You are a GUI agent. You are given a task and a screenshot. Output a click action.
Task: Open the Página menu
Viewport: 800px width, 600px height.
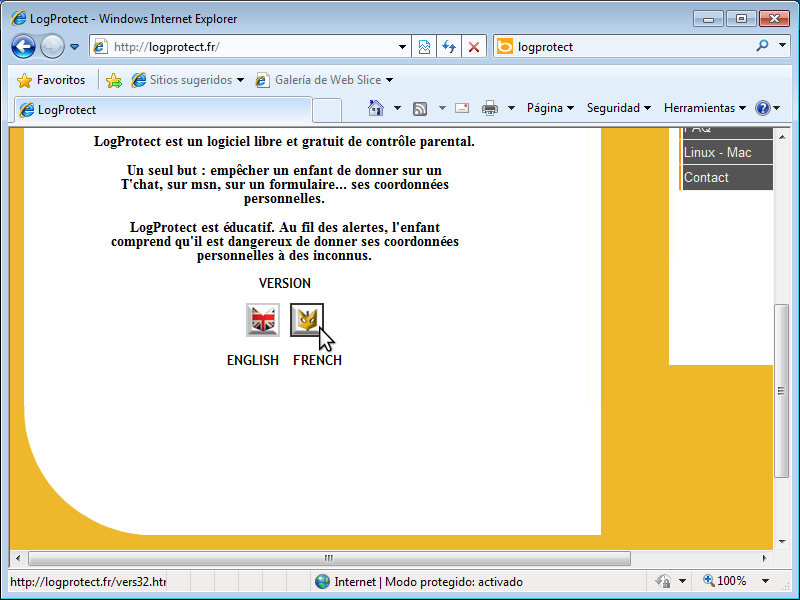[551, 108]
